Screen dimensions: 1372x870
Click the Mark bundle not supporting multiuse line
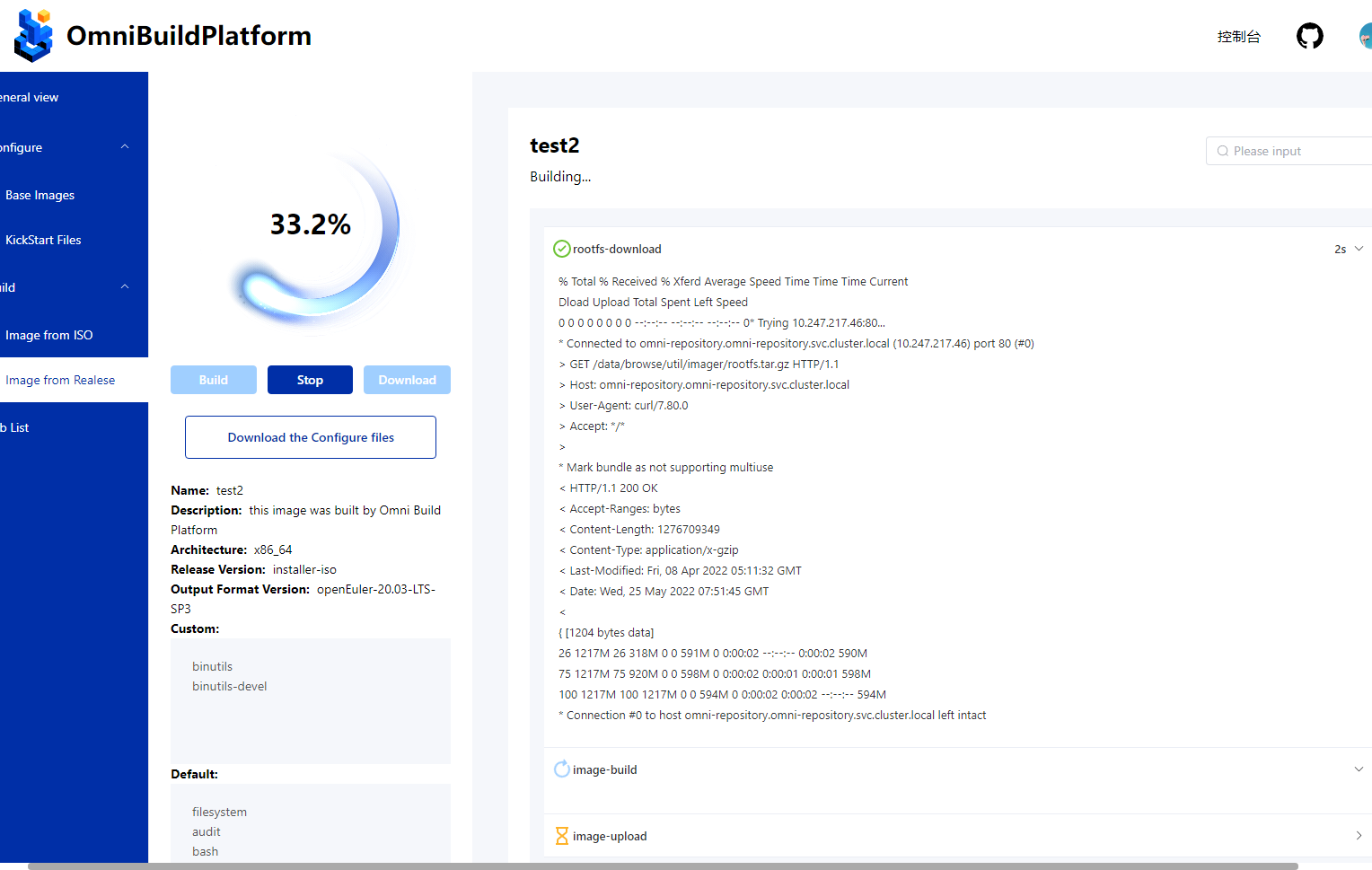(x=665, y=468)
